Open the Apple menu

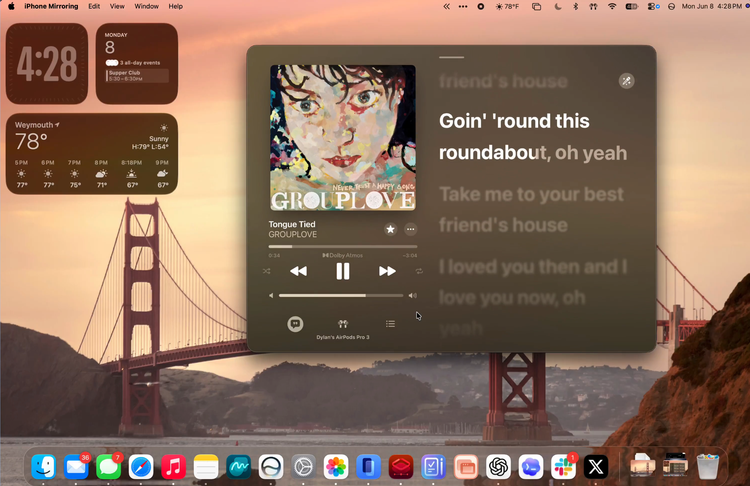tap(11, 6)
